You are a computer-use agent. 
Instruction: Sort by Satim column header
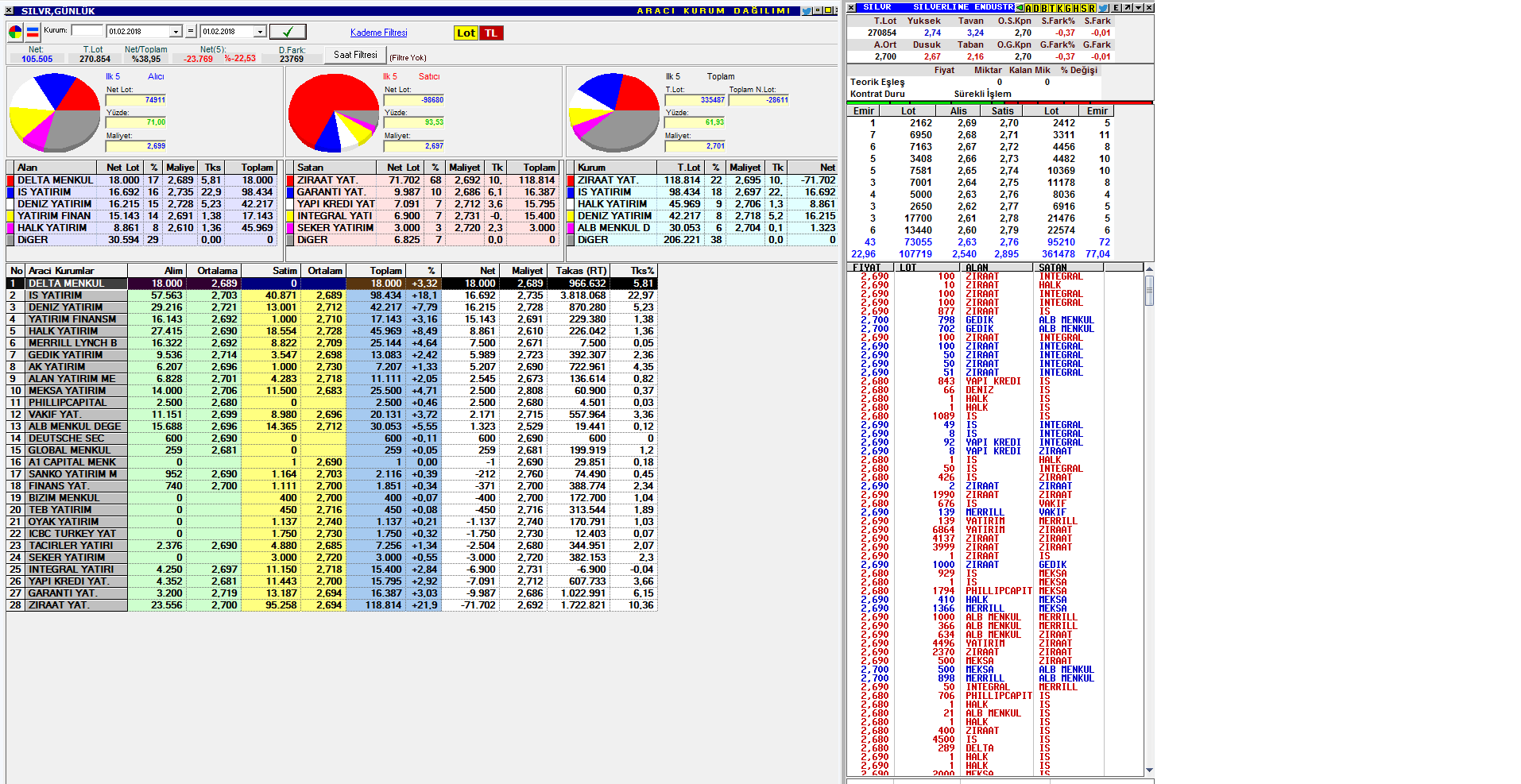[270, 271]
